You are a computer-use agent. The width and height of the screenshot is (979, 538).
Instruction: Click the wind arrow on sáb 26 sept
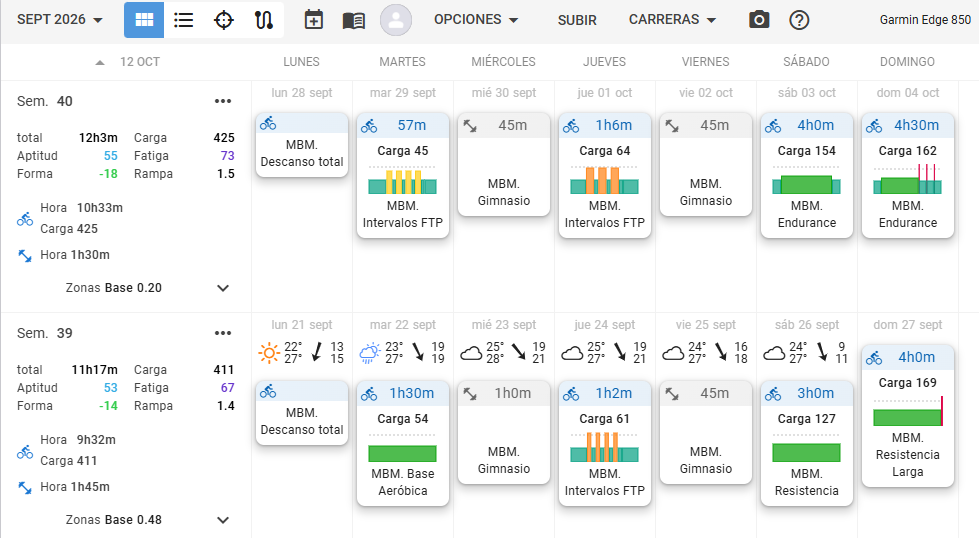pyautogui.click(x=822, y=353)
